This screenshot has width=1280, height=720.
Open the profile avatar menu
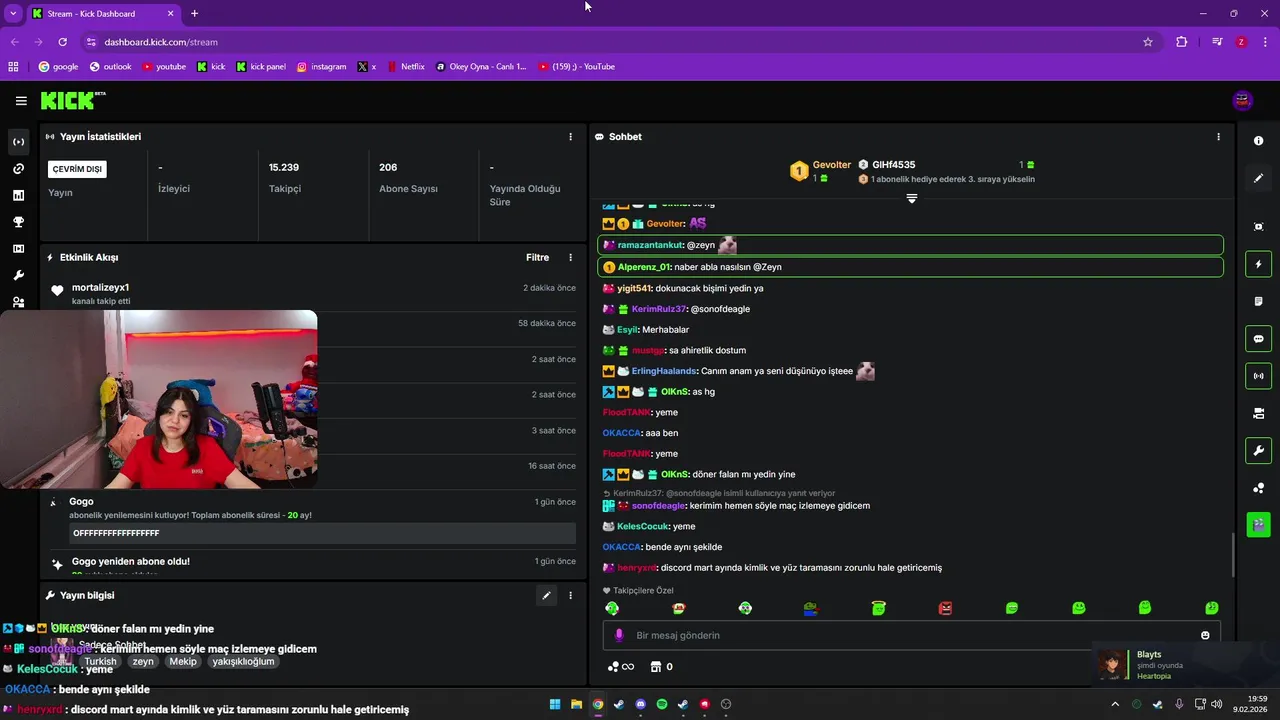[x=1243, y=100]
